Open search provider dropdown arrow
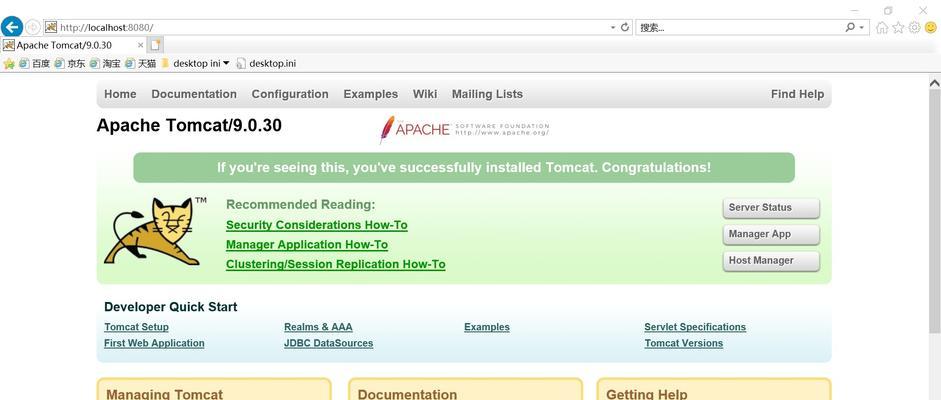 point(862,28)
